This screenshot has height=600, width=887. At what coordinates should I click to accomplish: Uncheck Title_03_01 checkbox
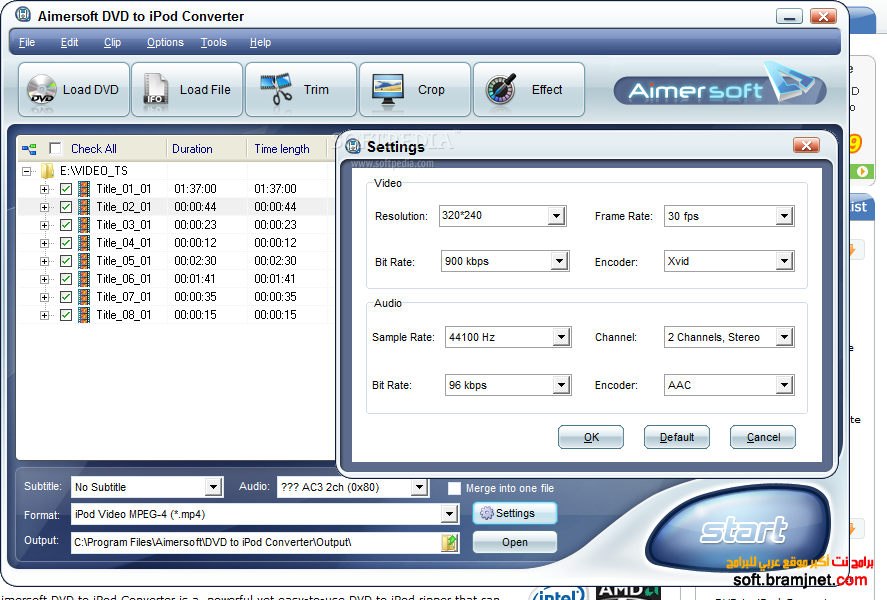pos(66,225)
